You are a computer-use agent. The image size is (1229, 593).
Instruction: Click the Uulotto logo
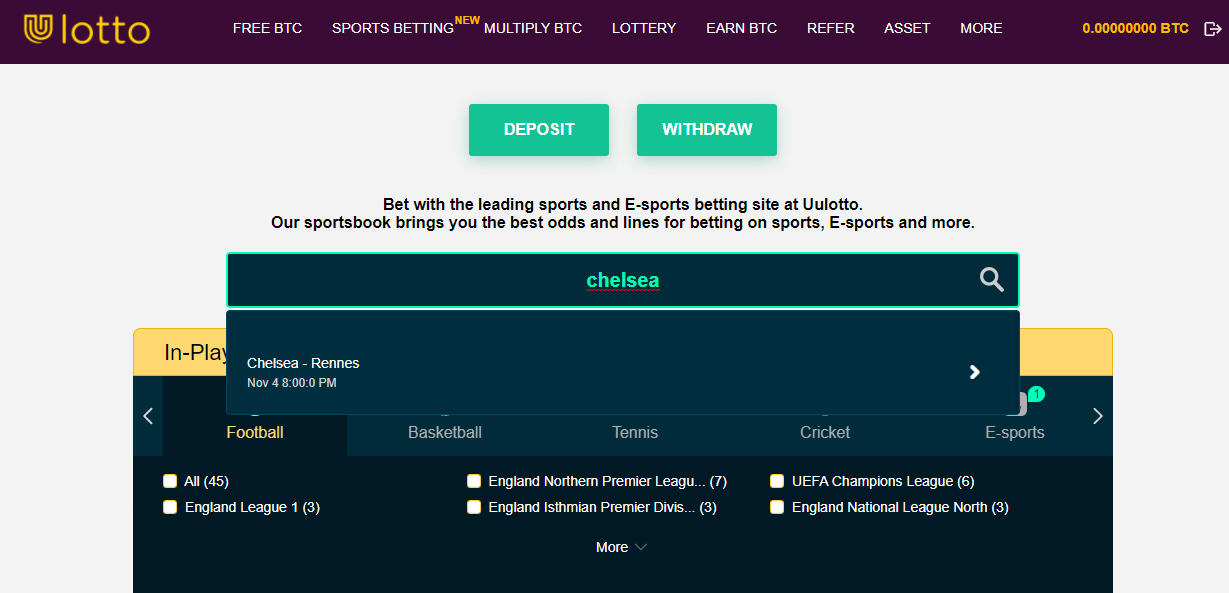86,29
